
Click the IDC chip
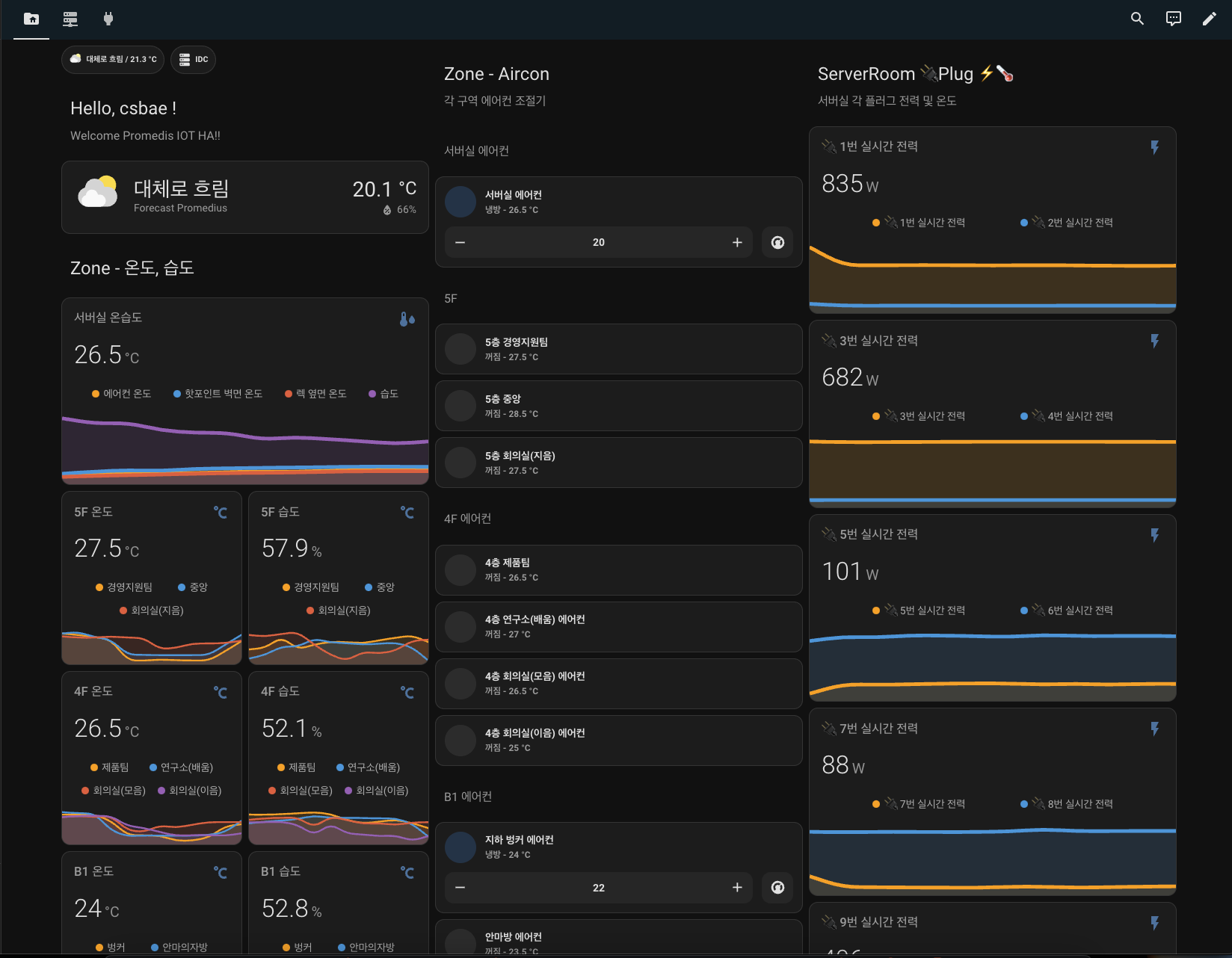point(193,59)
